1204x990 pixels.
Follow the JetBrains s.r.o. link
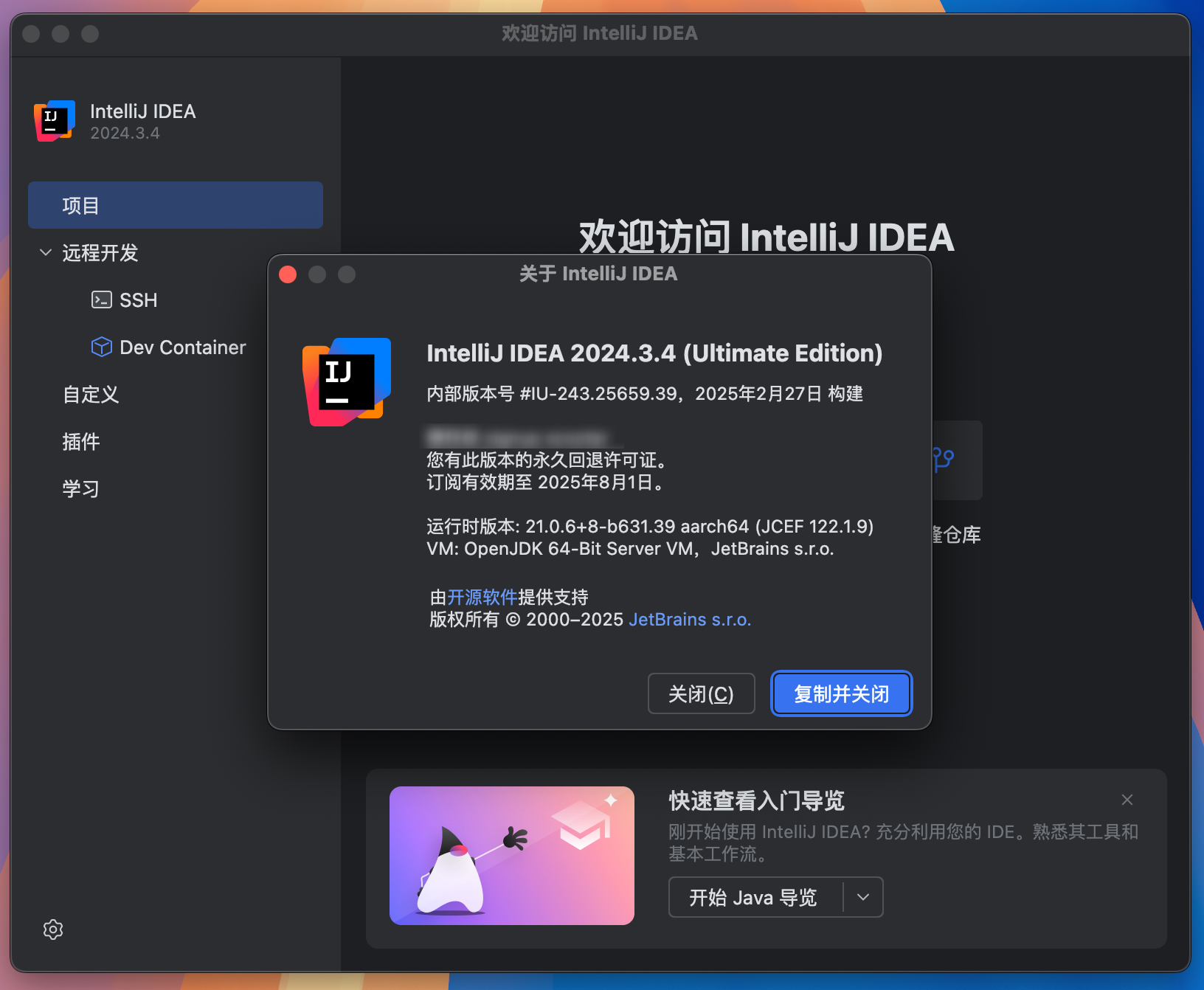click(x=689, y=620)
